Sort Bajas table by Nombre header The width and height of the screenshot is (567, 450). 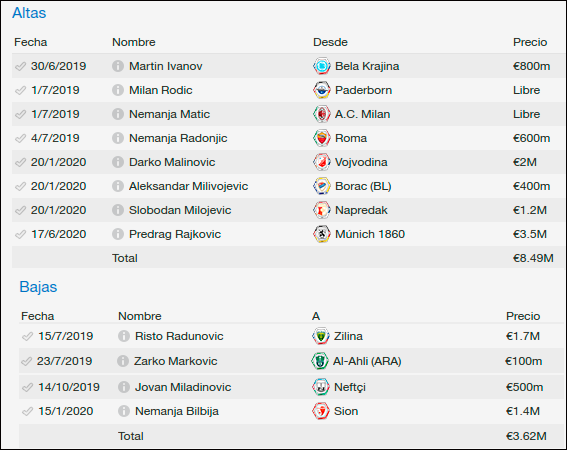[140, 317]
